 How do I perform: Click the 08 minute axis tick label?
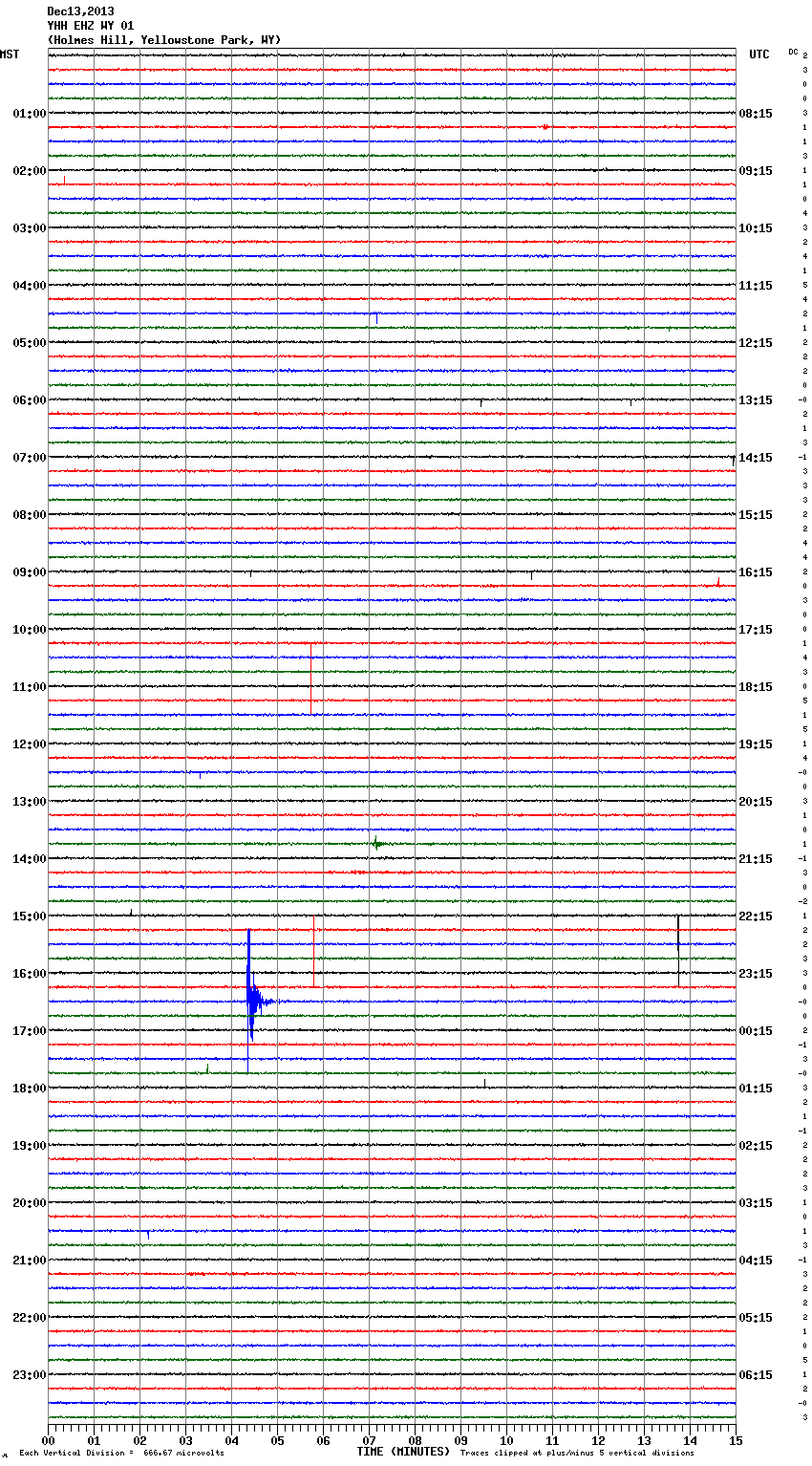tap(415, 1440)
